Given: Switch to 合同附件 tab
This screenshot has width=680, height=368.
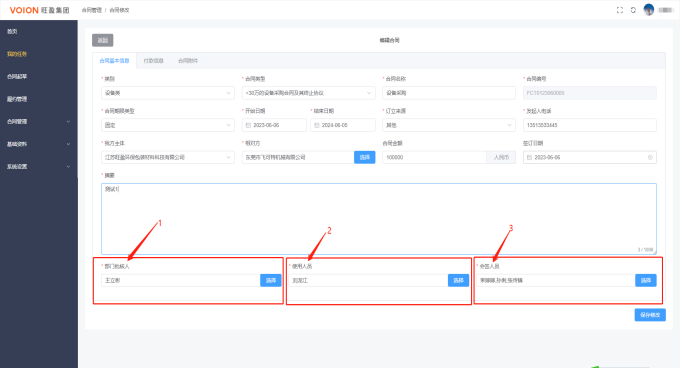Looking at the screenshot, I should pos(188,61).
